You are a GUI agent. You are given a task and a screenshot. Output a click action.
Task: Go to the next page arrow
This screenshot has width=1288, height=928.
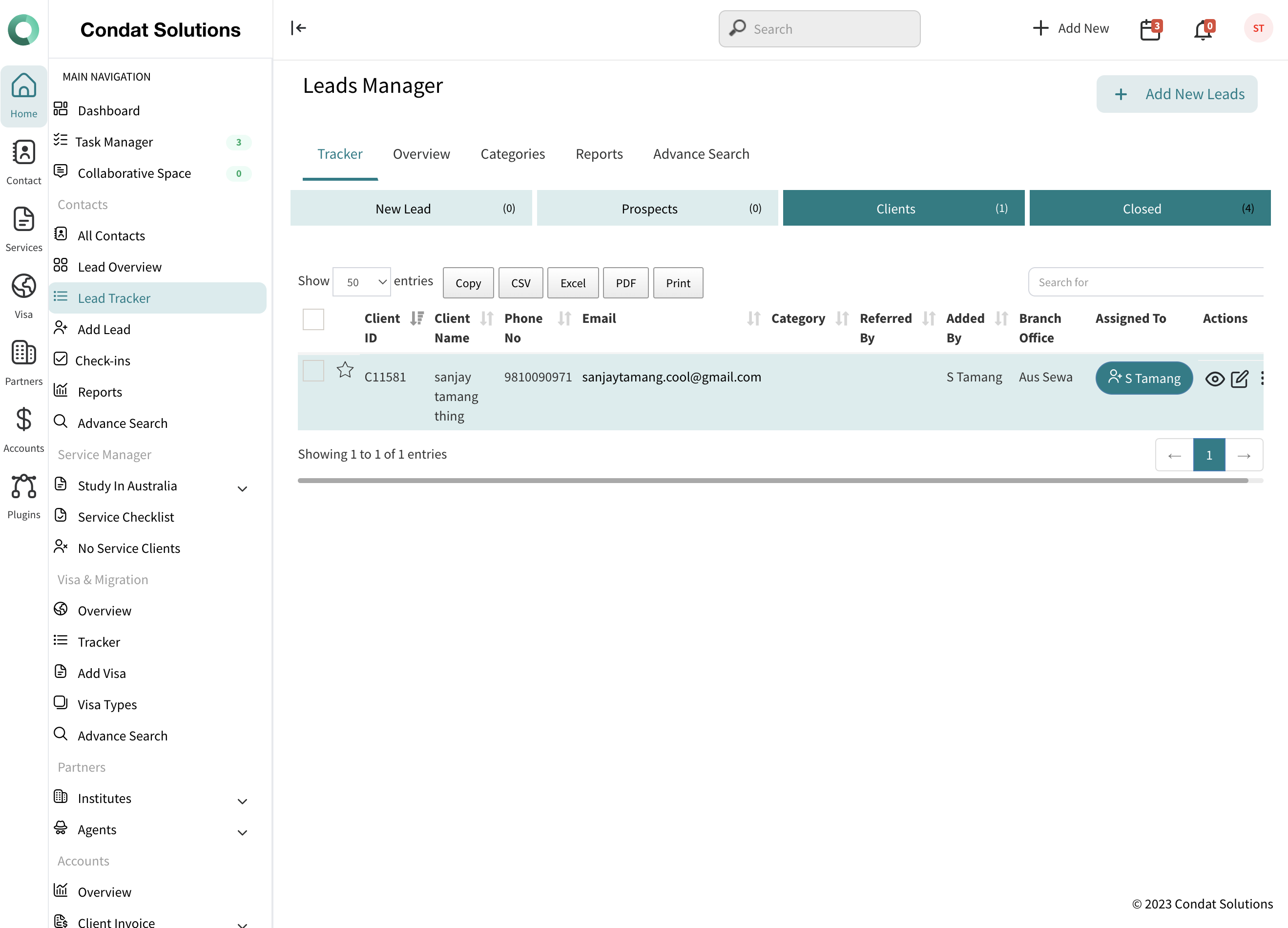pyautogui.click(x=1244, y=455)
